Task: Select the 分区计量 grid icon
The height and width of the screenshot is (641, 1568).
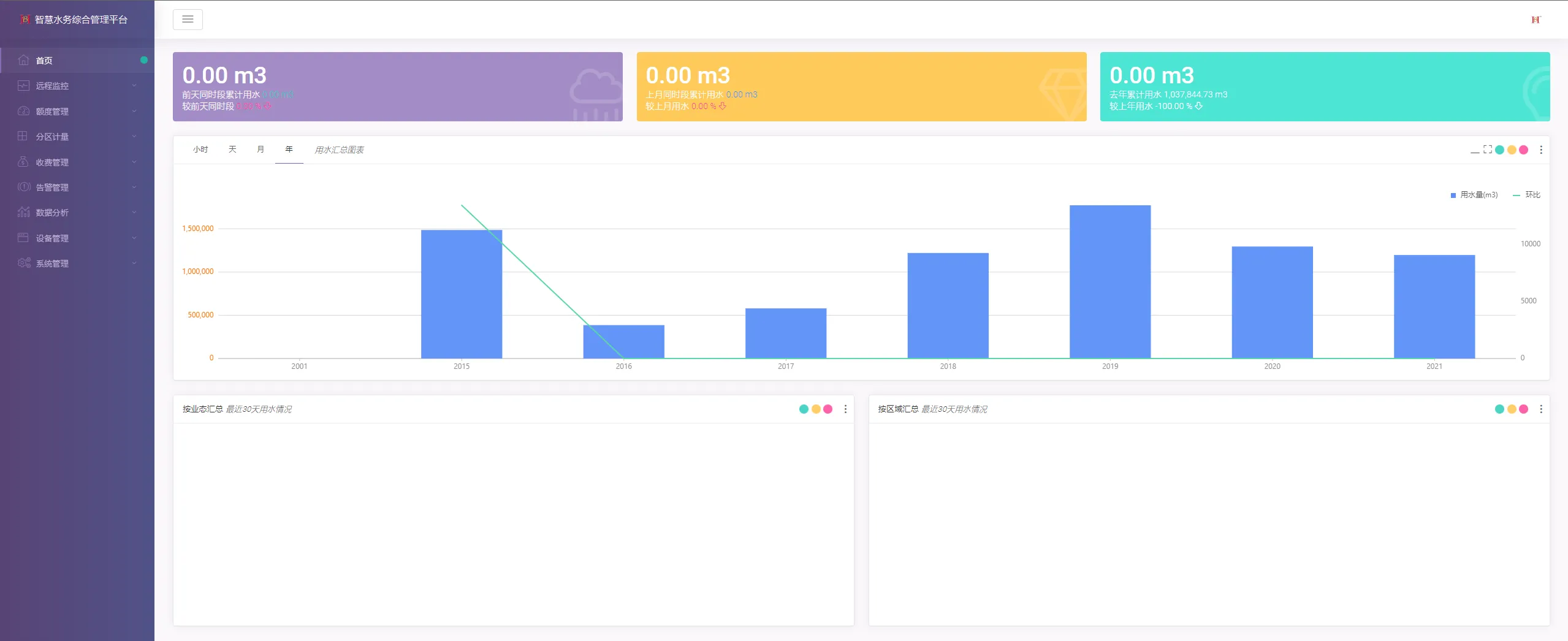Action: (x=23, y=136)
